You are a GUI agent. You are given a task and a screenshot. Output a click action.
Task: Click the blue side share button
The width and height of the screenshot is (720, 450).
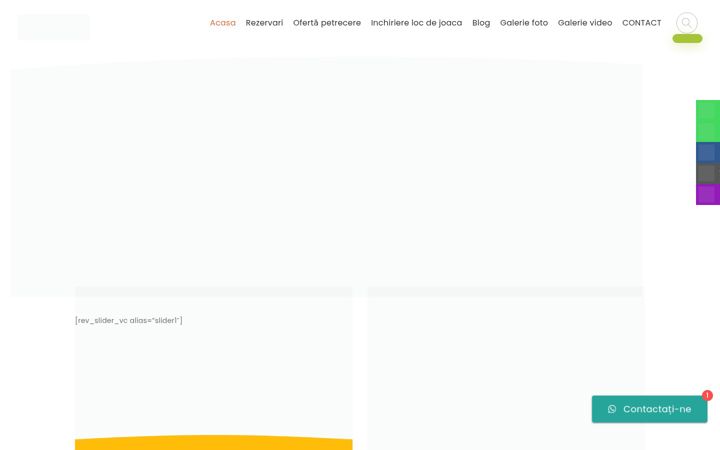tap(708, 152)
